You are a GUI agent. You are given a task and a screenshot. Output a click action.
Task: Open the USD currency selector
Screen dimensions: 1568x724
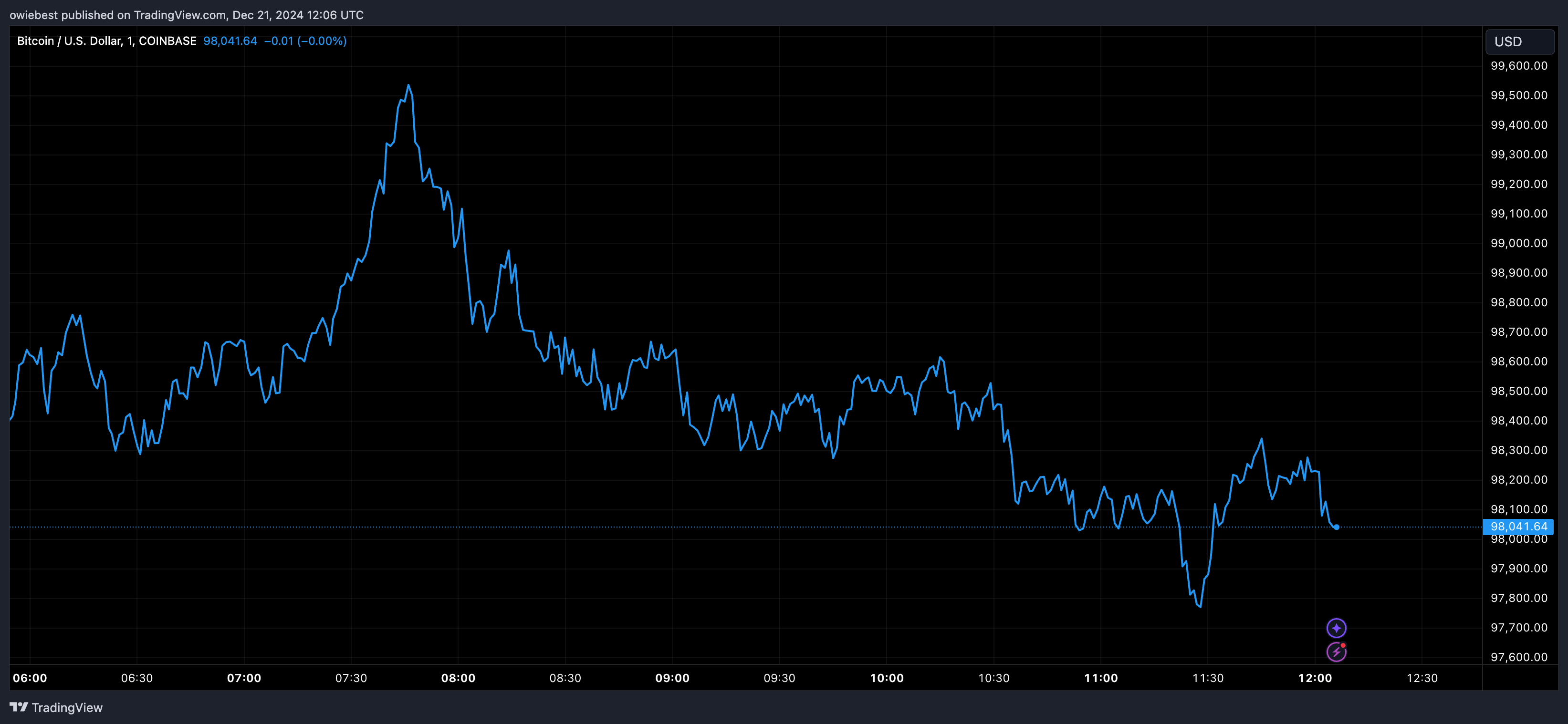pos(1520,41)
